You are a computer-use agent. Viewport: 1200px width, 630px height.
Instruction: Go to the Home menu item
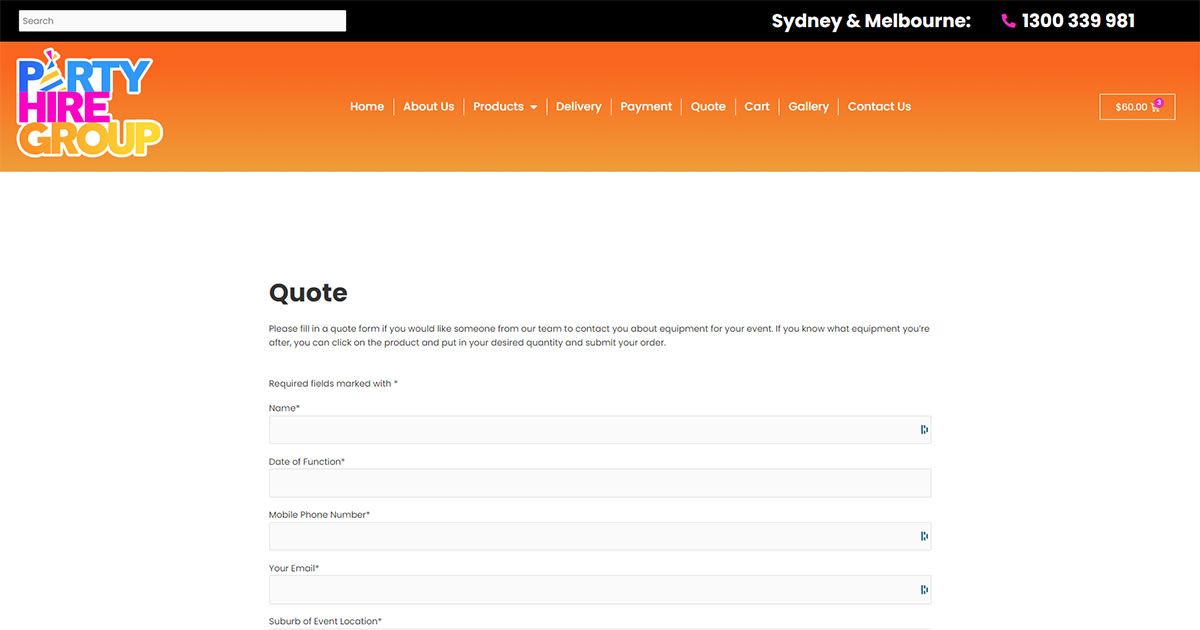pyautogui.click(x=367, y=106)
